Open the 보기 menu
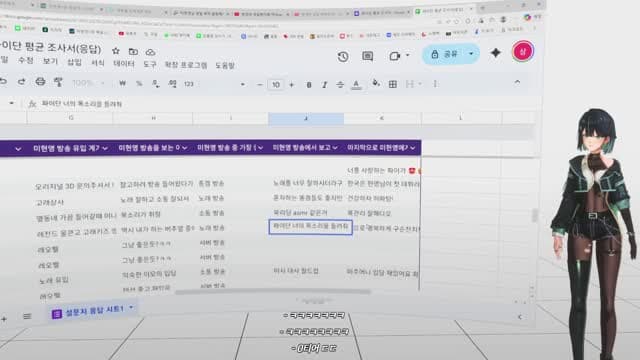Viewport: 640px width, 360px height. (x=50, y=61)
